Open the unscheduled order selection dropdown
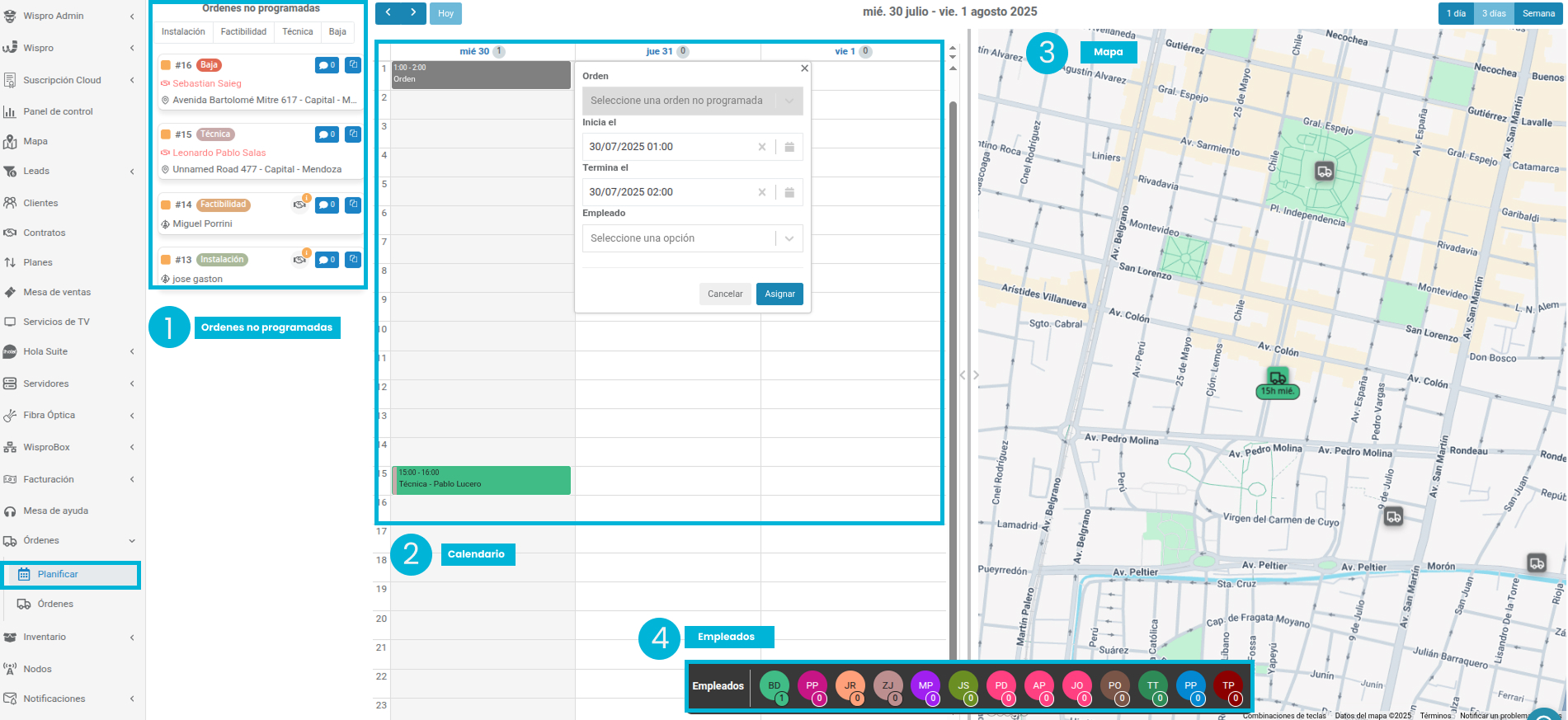Viewport: 1568px width, 720px height. pyautogui.click(x=693, y=101)
